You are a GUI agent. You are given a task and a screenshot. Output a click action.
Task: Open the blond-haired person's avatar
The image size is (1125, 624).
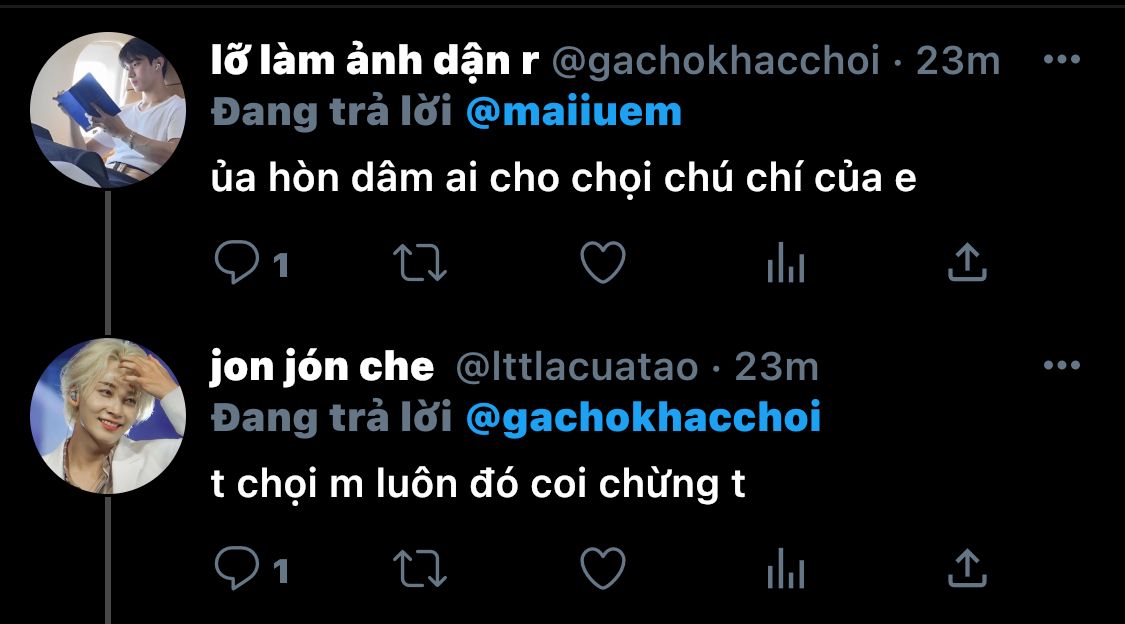pos(108,416)
